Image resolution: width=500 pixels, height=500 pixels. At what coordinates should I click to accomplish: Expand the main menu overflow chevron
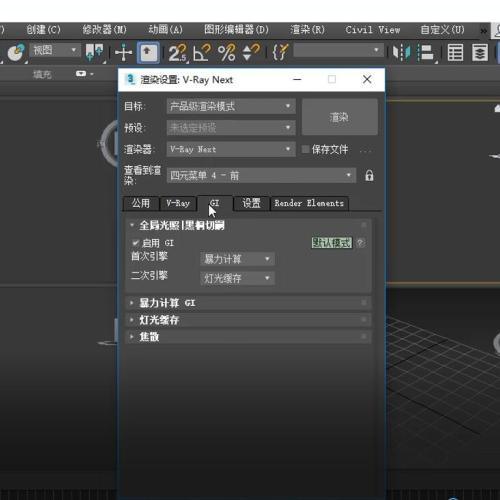[483, 30]
